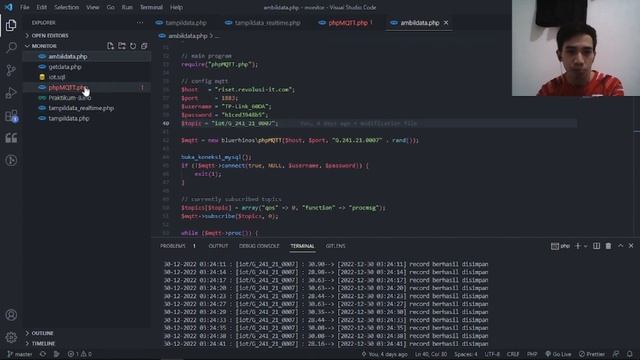The width and height of the screenshot is (640, 360).
Task: Close the bottom panel
Action: [631, 246]
